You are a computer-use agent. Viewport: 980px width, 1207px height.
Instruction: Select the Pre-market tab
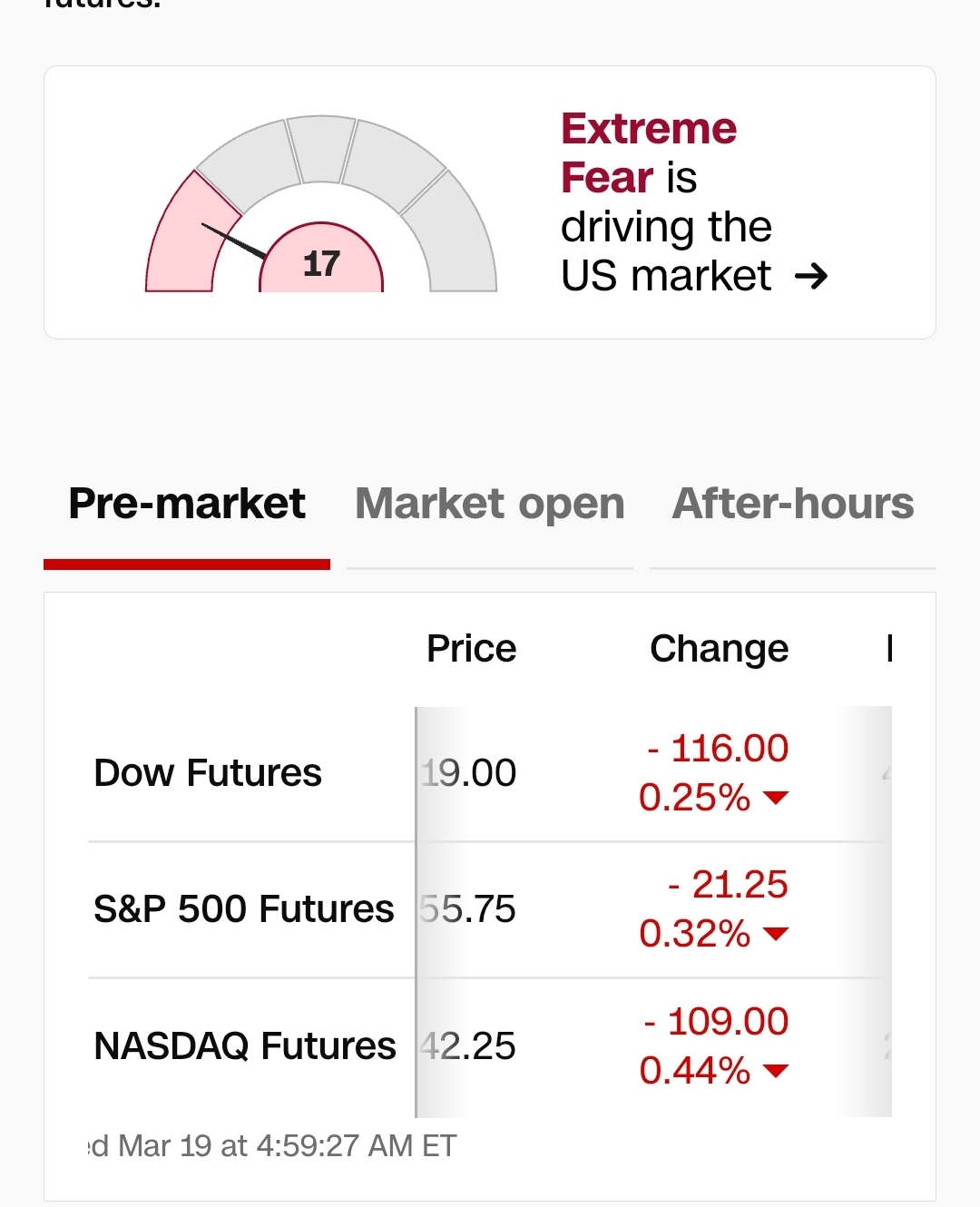[x=187, y=504]
